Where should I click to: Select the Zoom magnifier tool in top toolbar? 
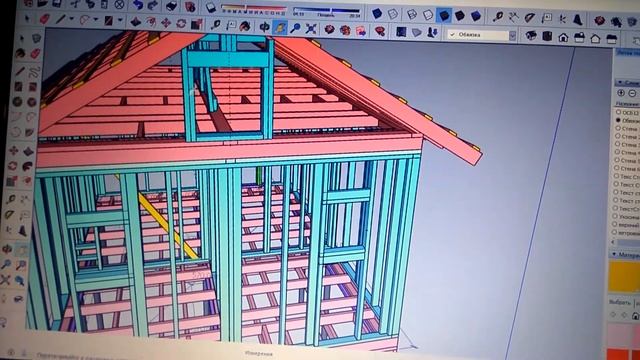point(295,28)
